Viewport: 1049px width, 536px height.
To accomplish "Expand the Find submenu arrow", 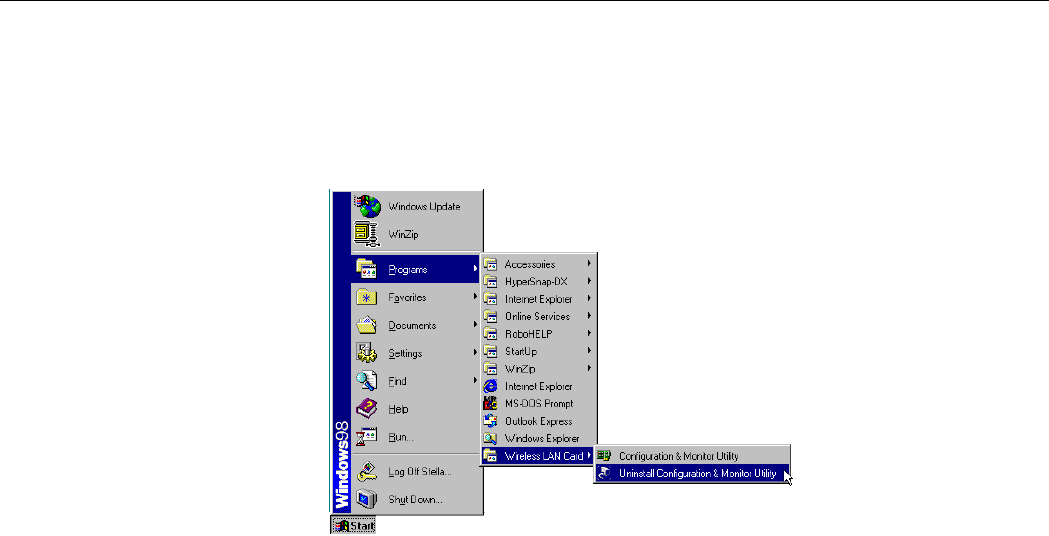I will 476,380.
